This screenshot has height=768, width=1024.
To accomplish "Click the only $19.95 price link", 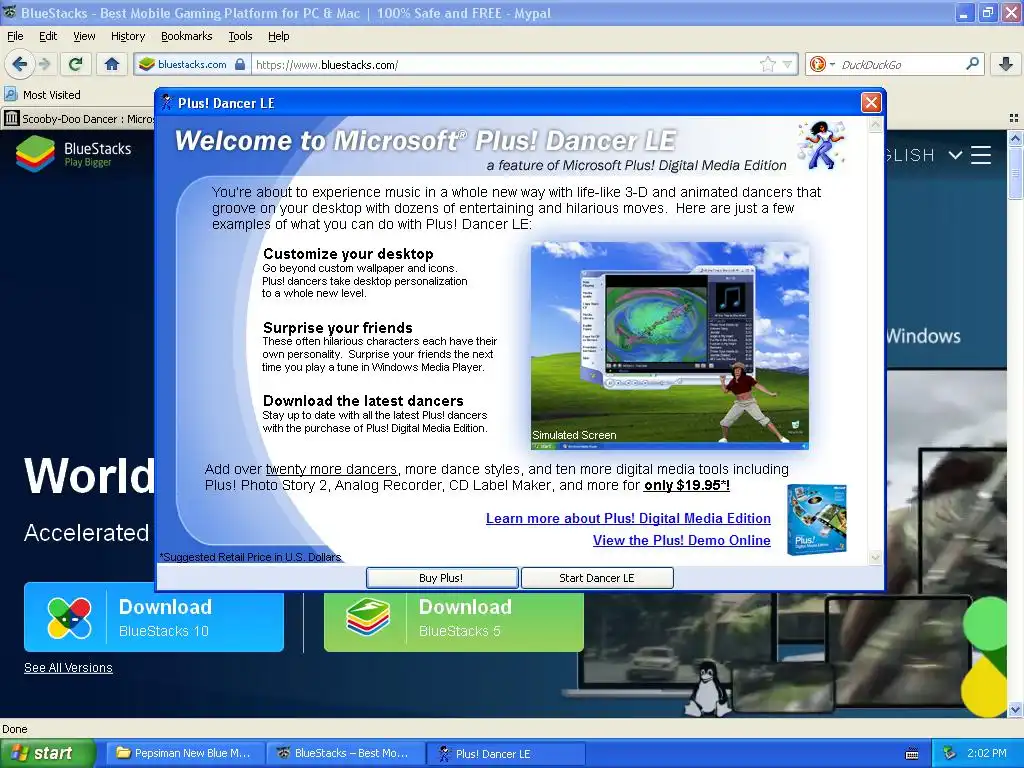I will point(687,485).
